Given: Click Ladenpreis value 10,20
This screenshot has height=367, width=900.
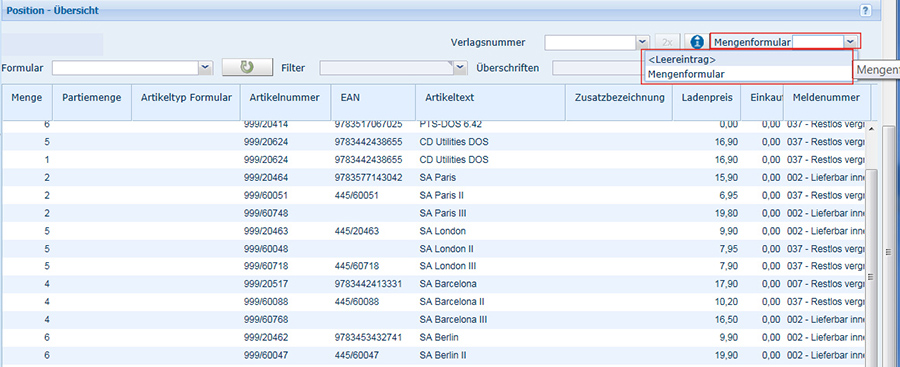Looking at the screenshot, I should 727,302.
